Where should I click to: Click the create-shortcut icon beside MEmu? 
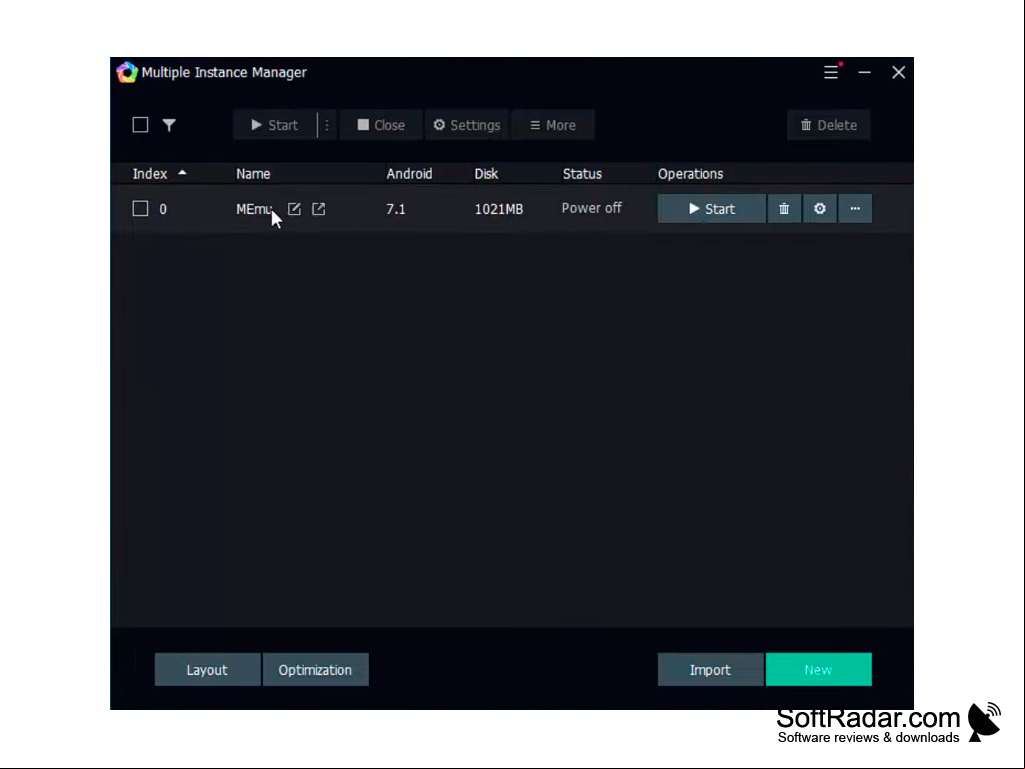pyautogui.click(x=318, y=209)
